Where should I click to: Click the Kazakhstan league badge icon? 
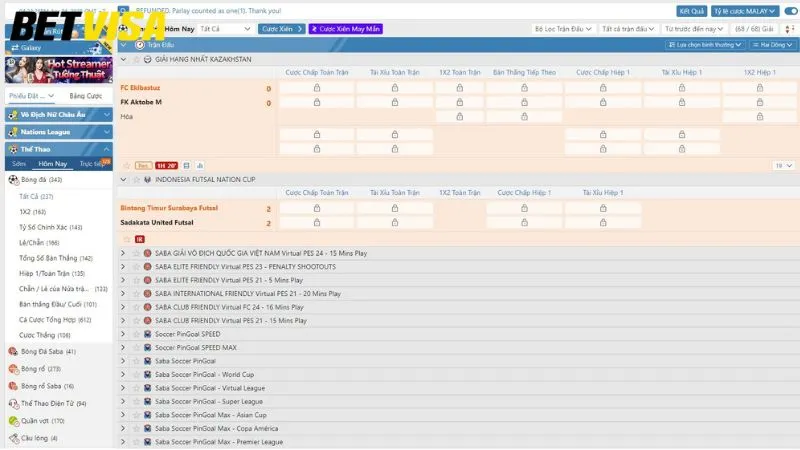point(147,59)
